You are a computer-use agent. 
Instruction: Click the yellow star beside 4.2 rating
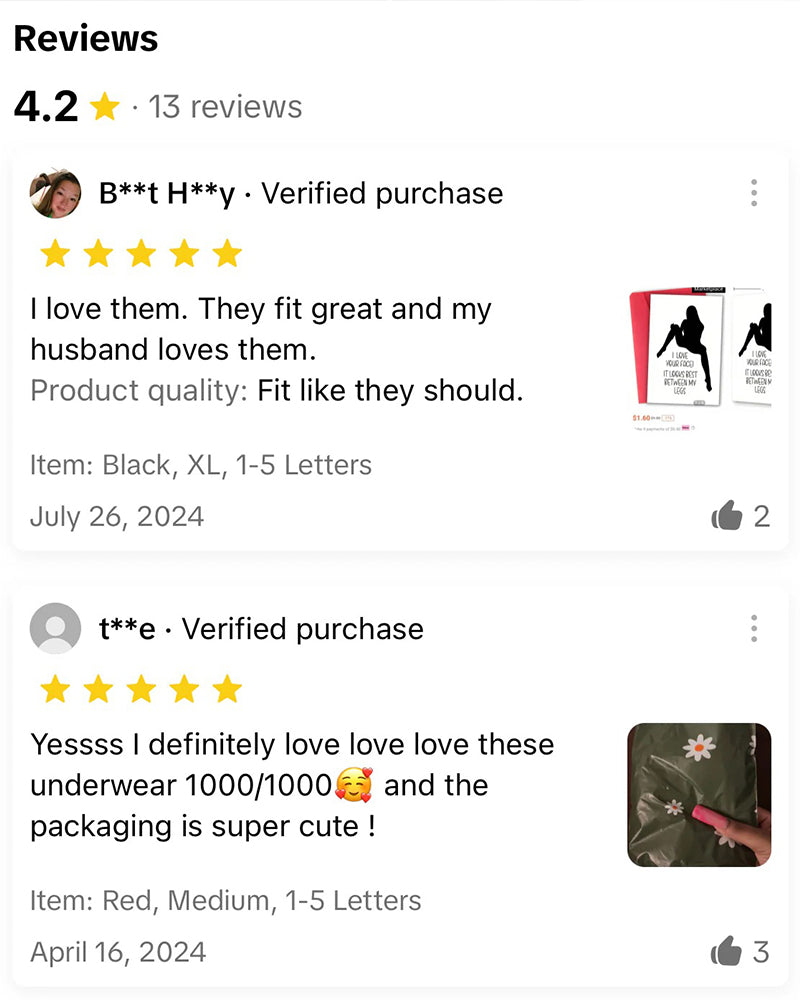(105, 107)
